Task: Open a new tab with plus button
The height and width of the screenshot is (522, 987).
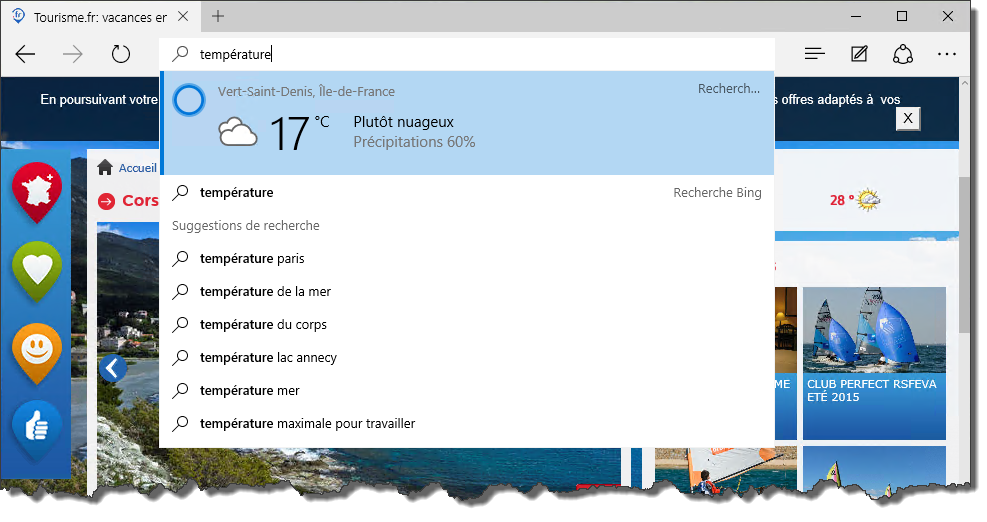Action: (x=218, y=16)
